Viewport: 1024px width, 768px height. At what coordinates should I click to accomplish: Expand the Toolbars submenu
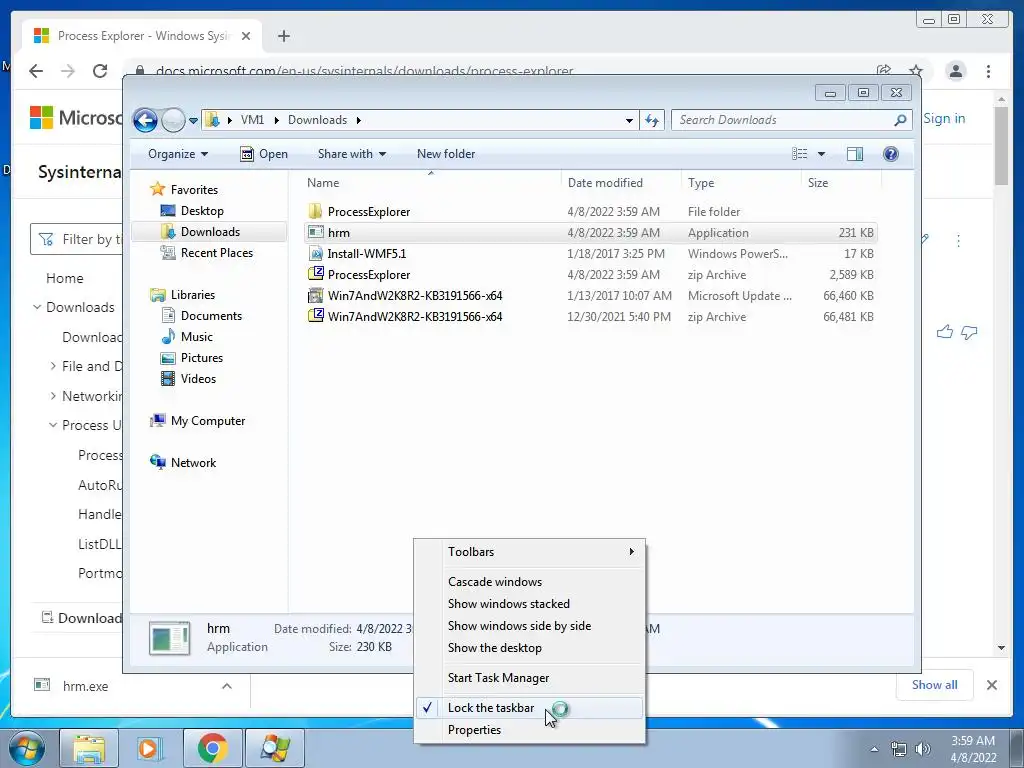529,552
